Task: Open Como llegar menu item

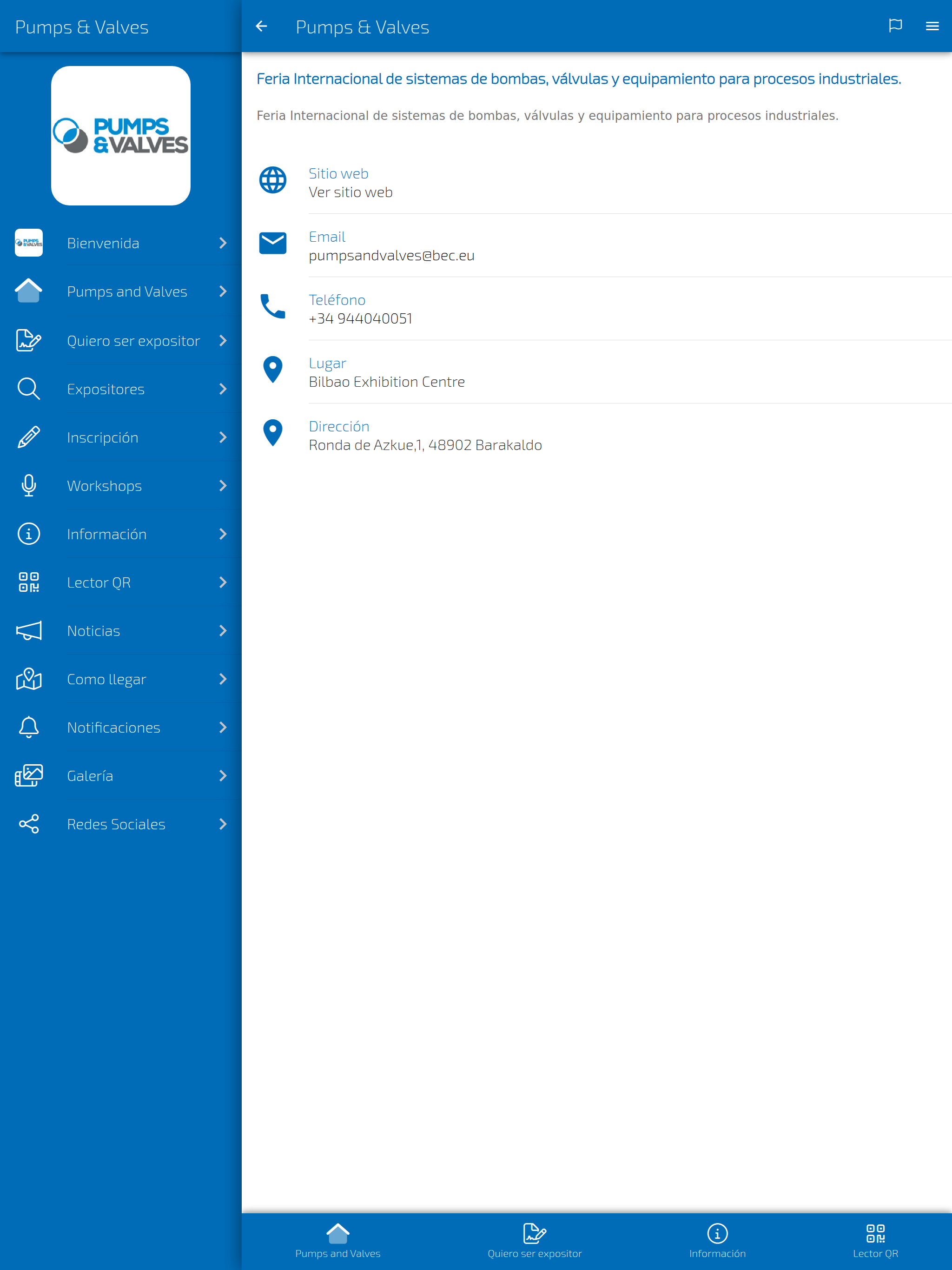Action: point(120,679)
